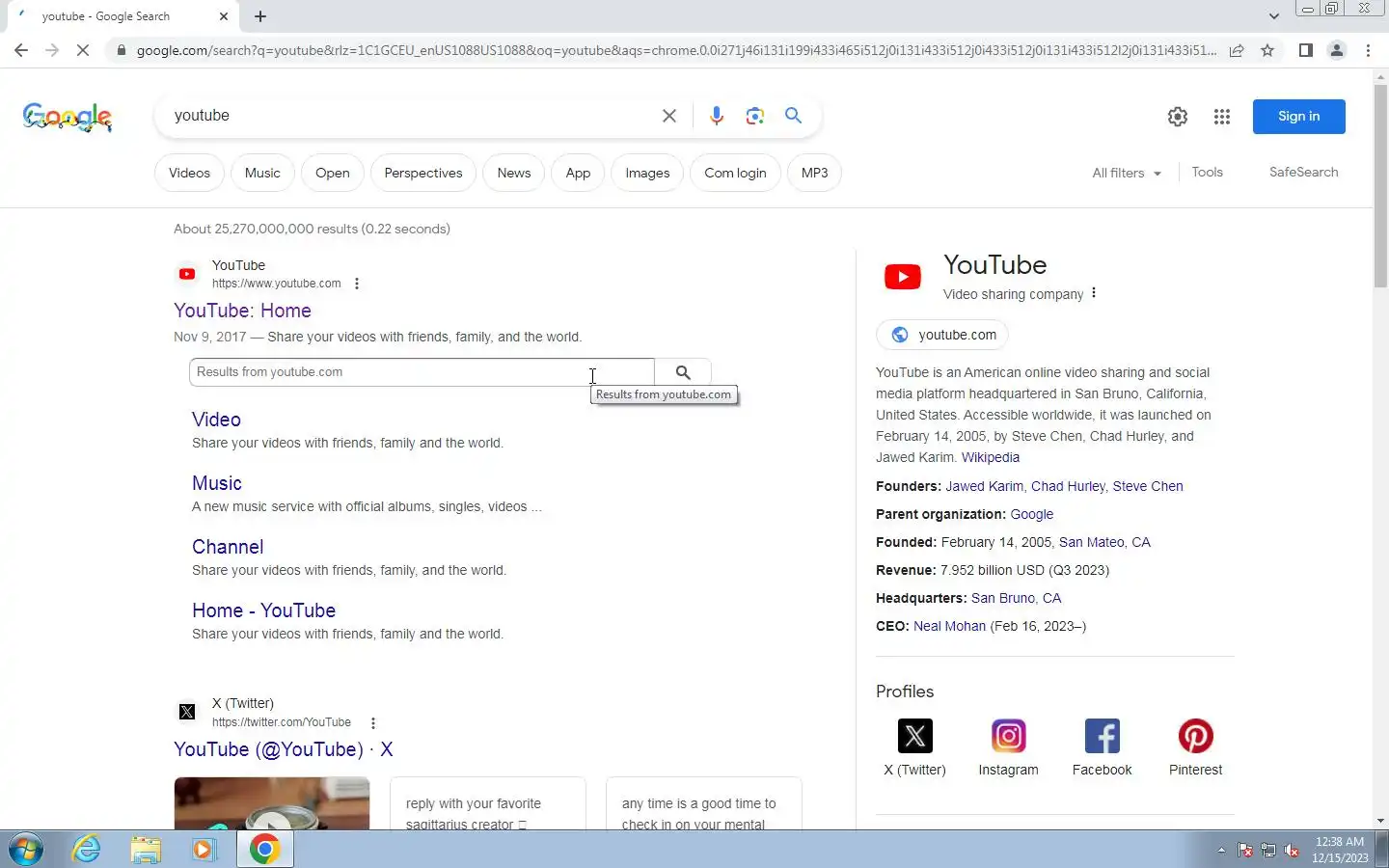
Task: Open the Wikipedia link
Action: [991, 457]
